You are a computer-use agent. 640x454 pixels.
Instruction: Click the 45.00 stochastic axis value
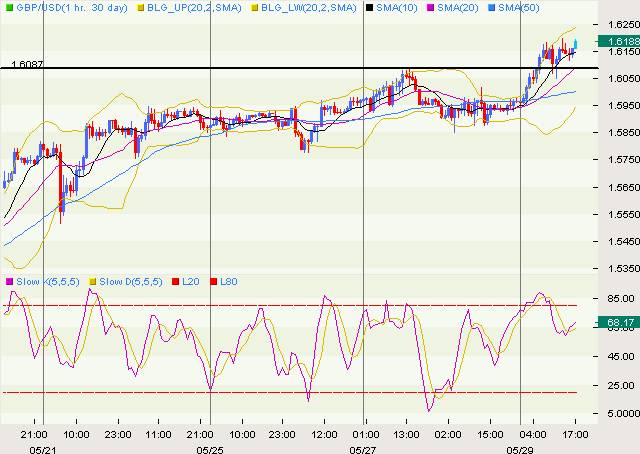(x=621, y=356)
